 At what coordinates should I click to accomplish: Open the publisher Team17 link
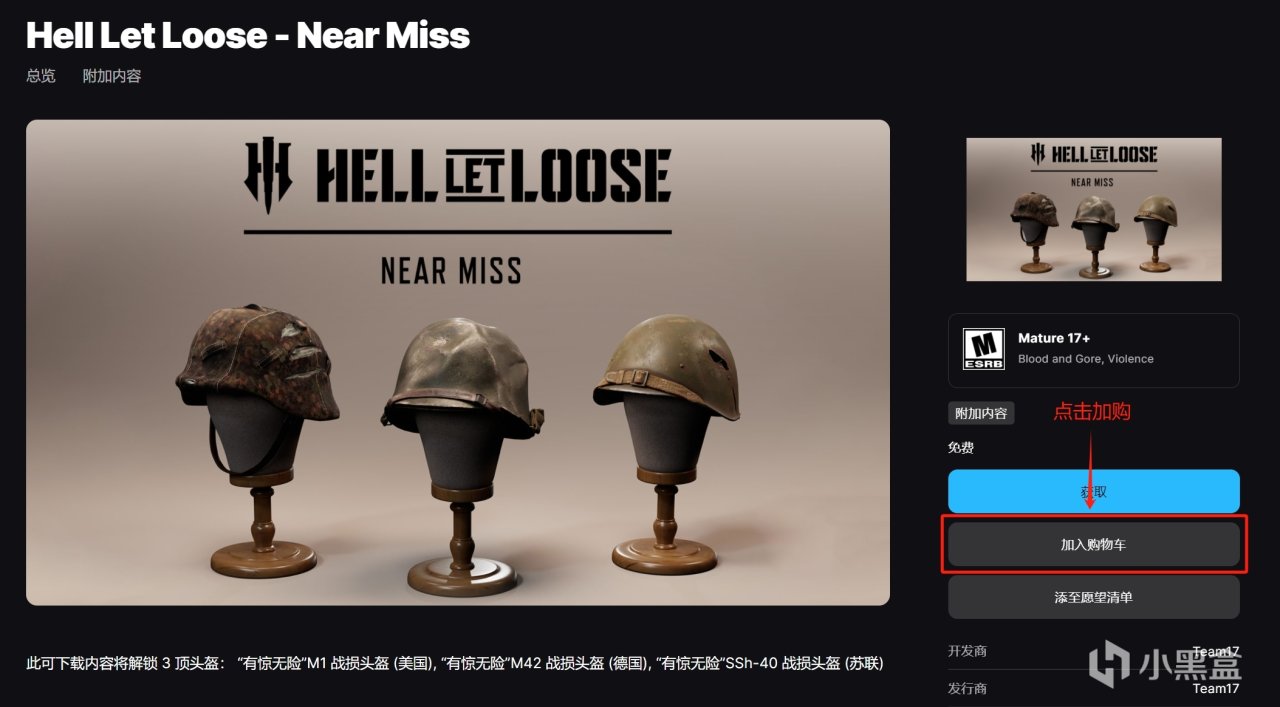click(x=1215, y=688)
